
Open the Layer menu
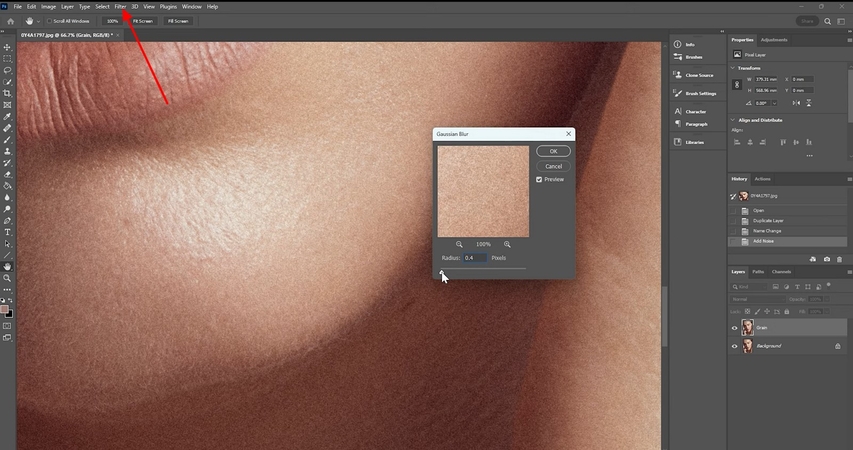coord(67,7)
